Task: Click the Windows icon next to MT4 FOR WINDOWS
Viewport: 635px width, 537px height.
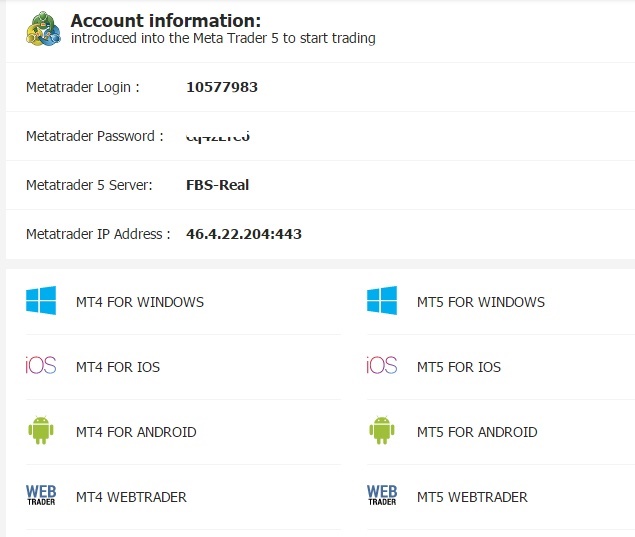Action: [x=41, y=300]
